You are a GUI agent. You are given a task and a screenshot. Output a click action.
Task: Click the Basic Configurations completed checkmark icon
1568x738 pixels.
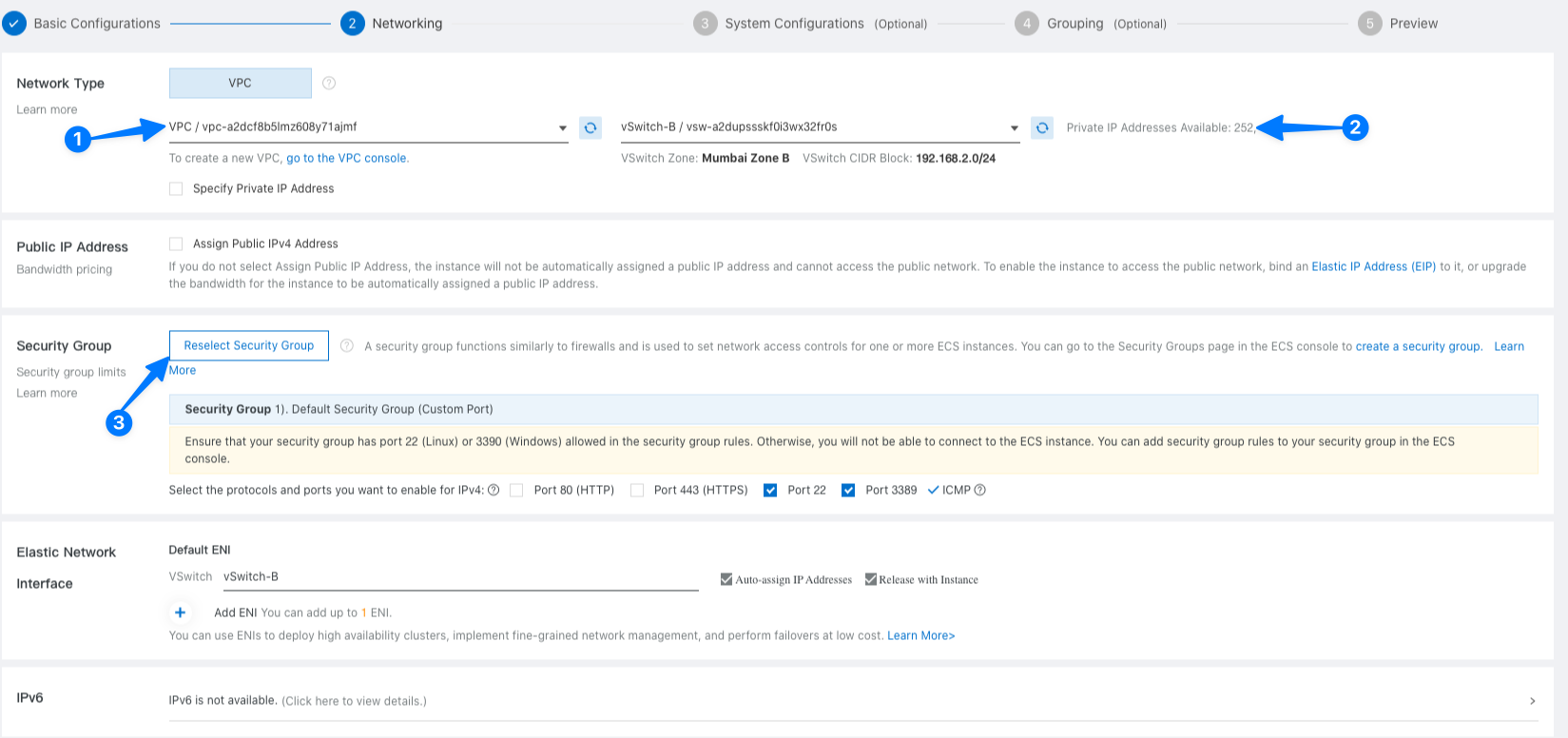point(14,24)
